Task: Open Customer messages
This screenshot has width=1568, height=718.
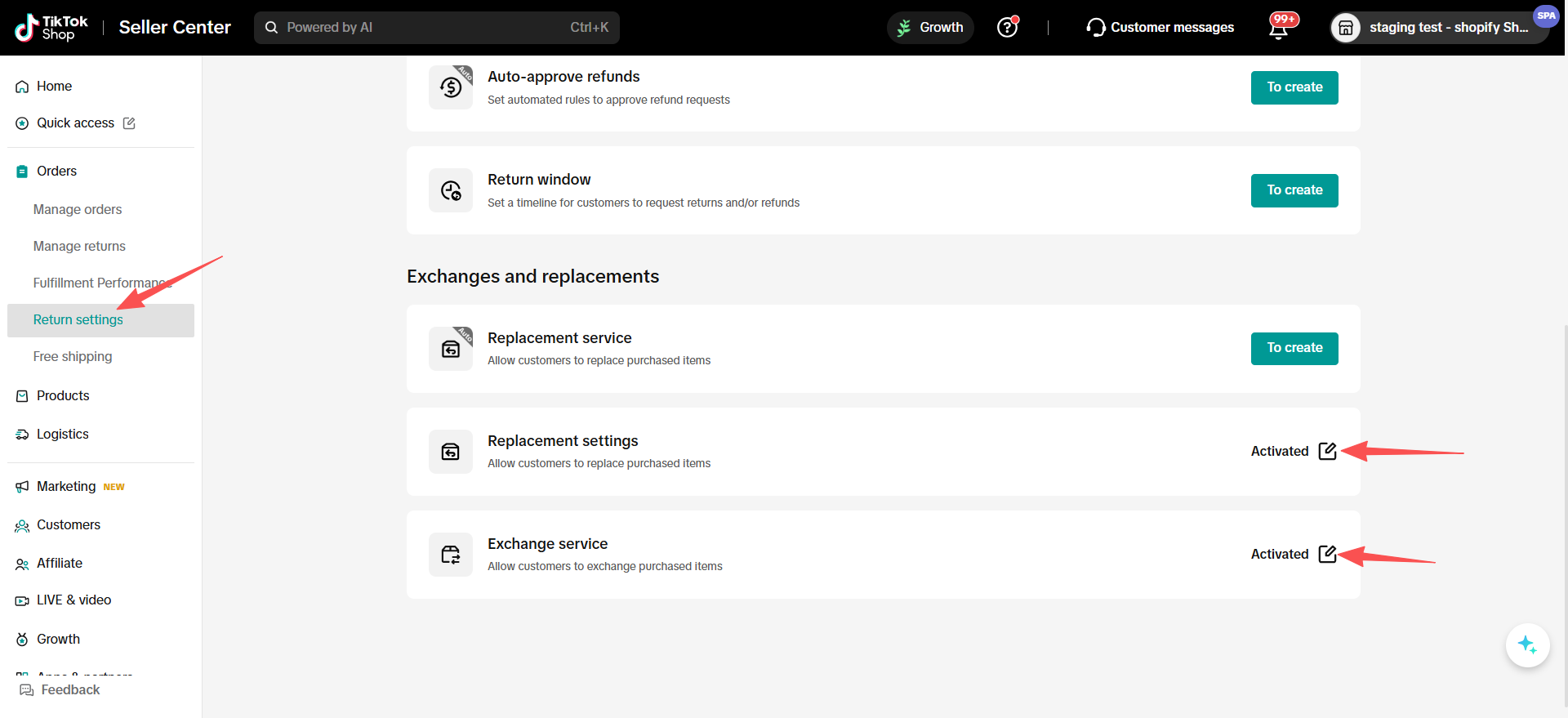Action: pos(1160,28)
